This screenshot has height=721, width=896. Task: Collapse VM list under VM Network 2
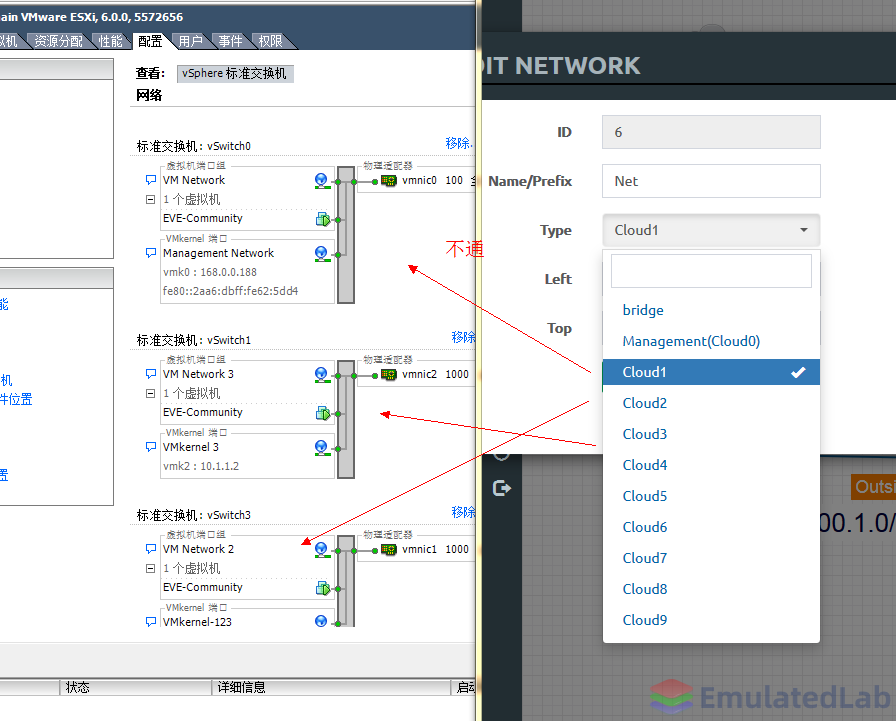[150, 568]
